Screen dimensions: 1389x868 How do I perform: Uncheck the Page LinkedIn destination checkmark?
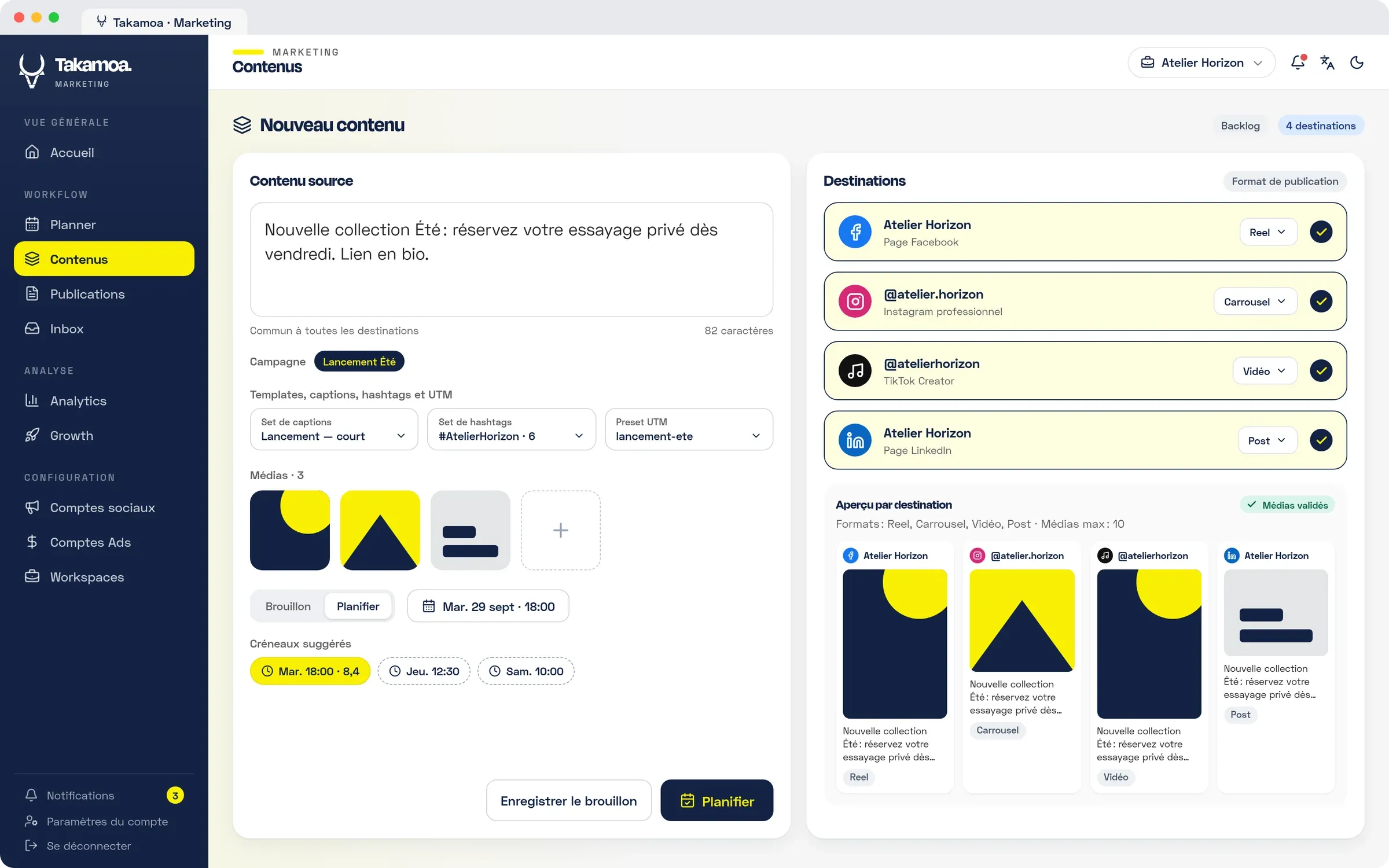coord(1321,440)
